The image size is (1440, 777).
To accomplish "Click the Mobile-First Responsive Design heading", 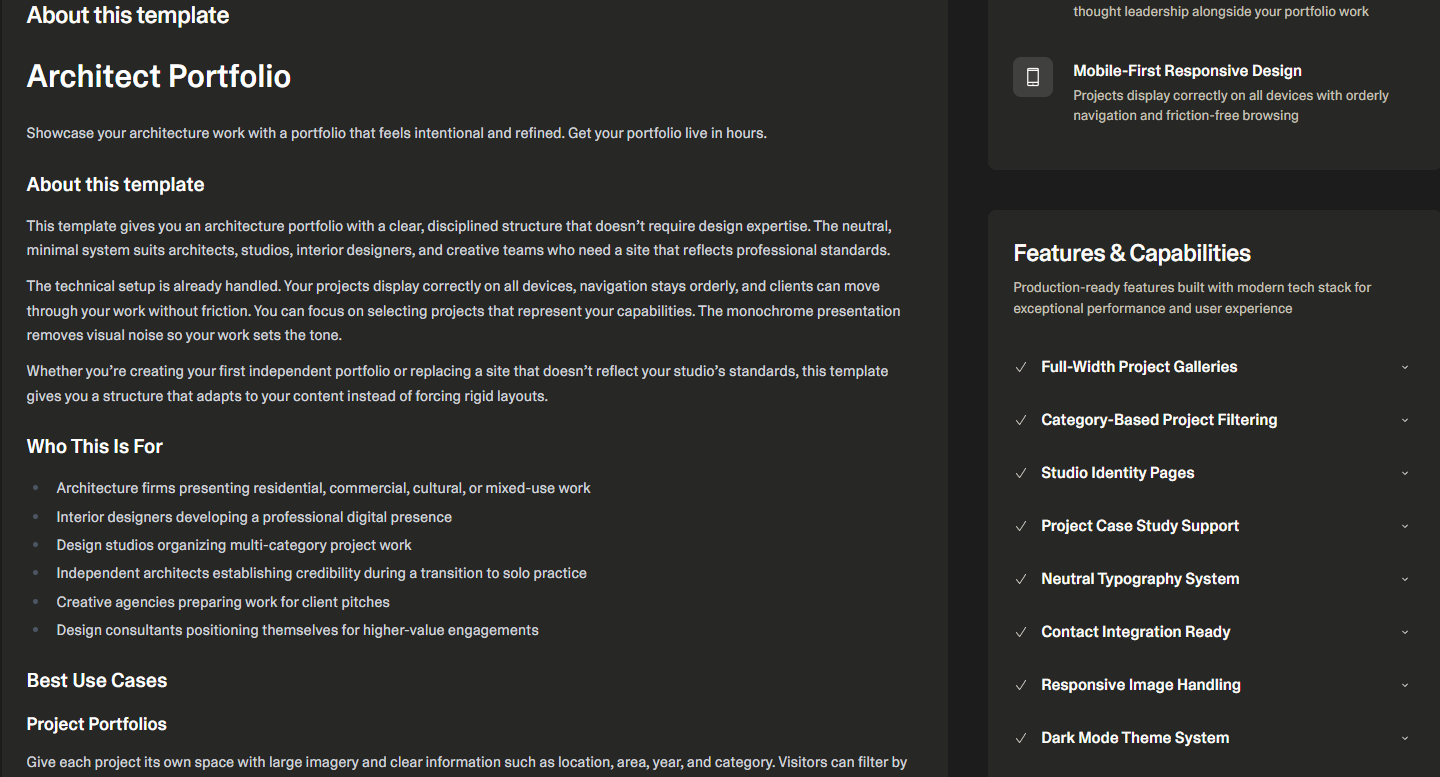I will pos(1187,71).
